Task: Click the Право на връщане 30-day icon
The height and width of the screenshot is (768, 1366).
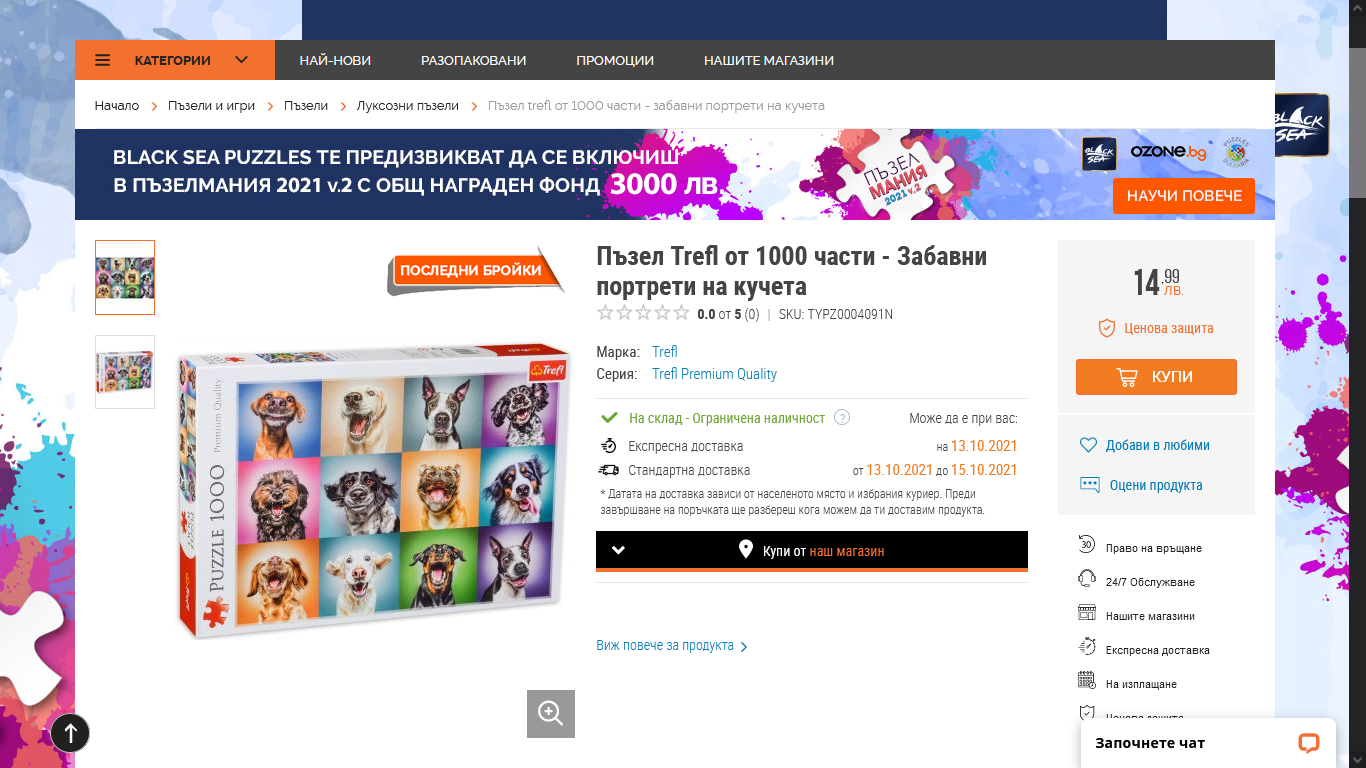Action: click(x=1087, y=545)
